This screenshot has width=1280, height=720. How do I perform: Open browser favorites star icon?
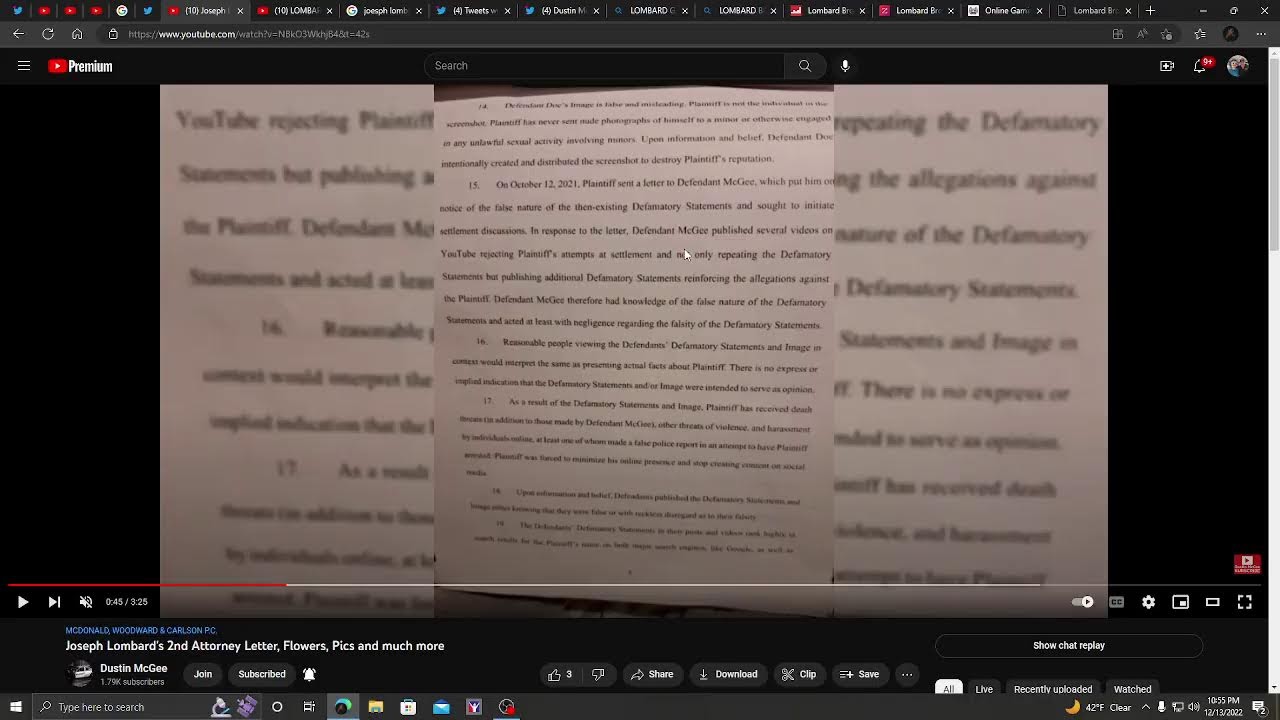click(1199, 34)
